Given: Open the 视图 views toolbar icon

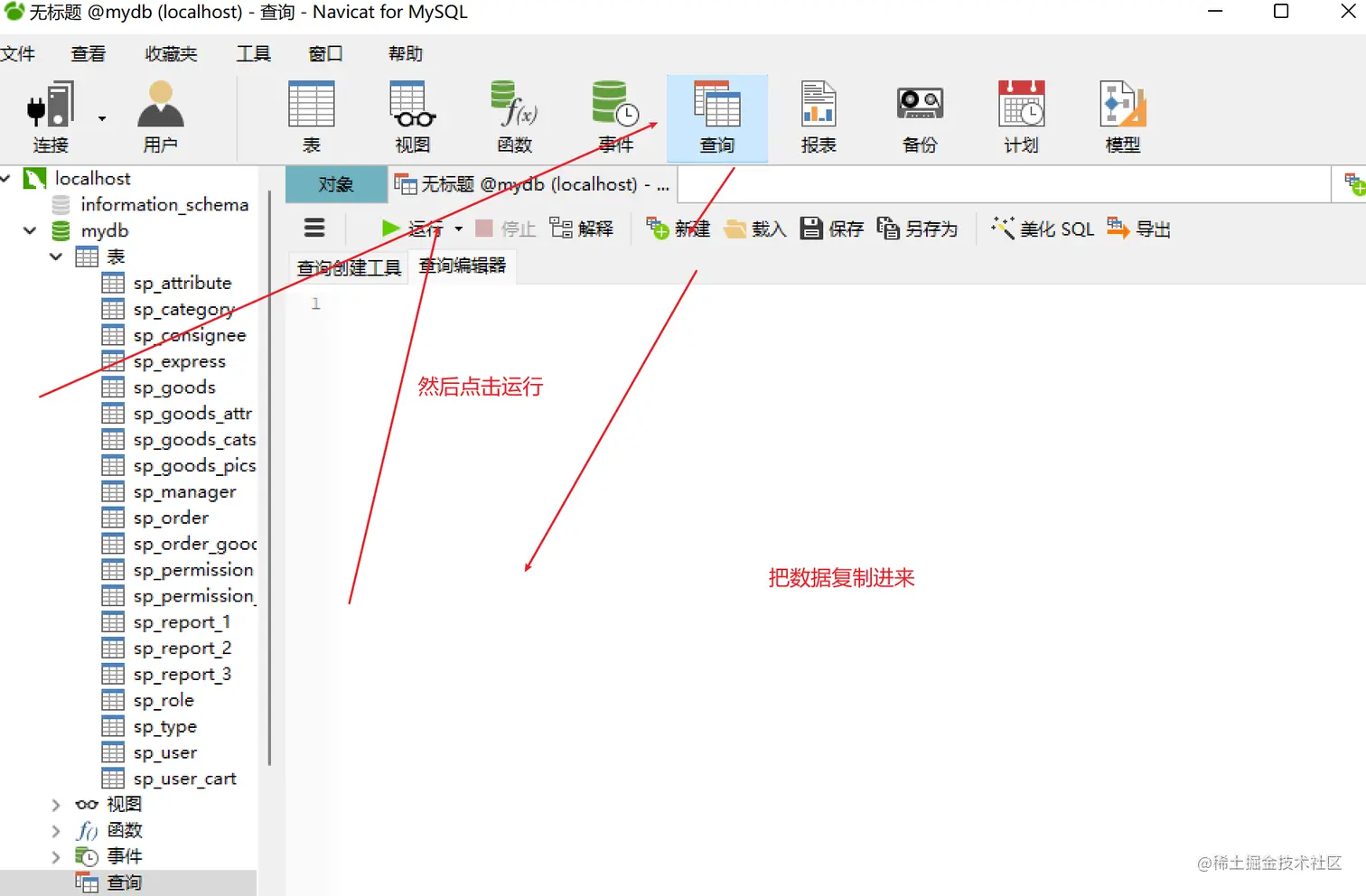Looking at the screenshot, I should (413, 117).
